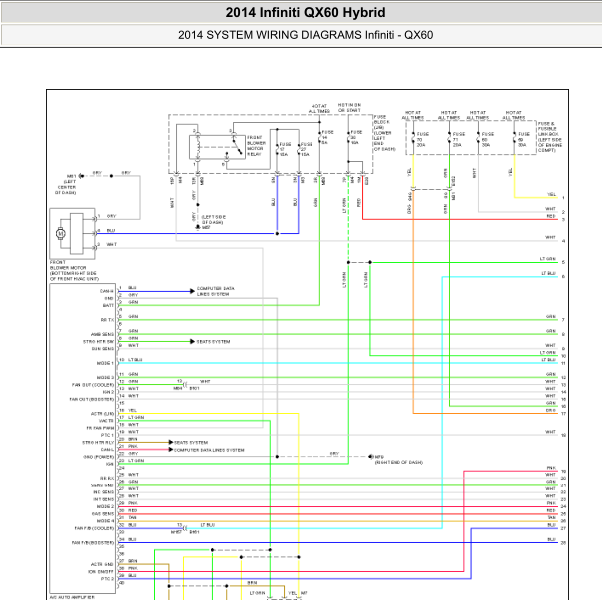Image resolution: width=602 pixels, height=600 pixels.
Task: Select the 'RR RX' pin label
Action: pos(107,478)
